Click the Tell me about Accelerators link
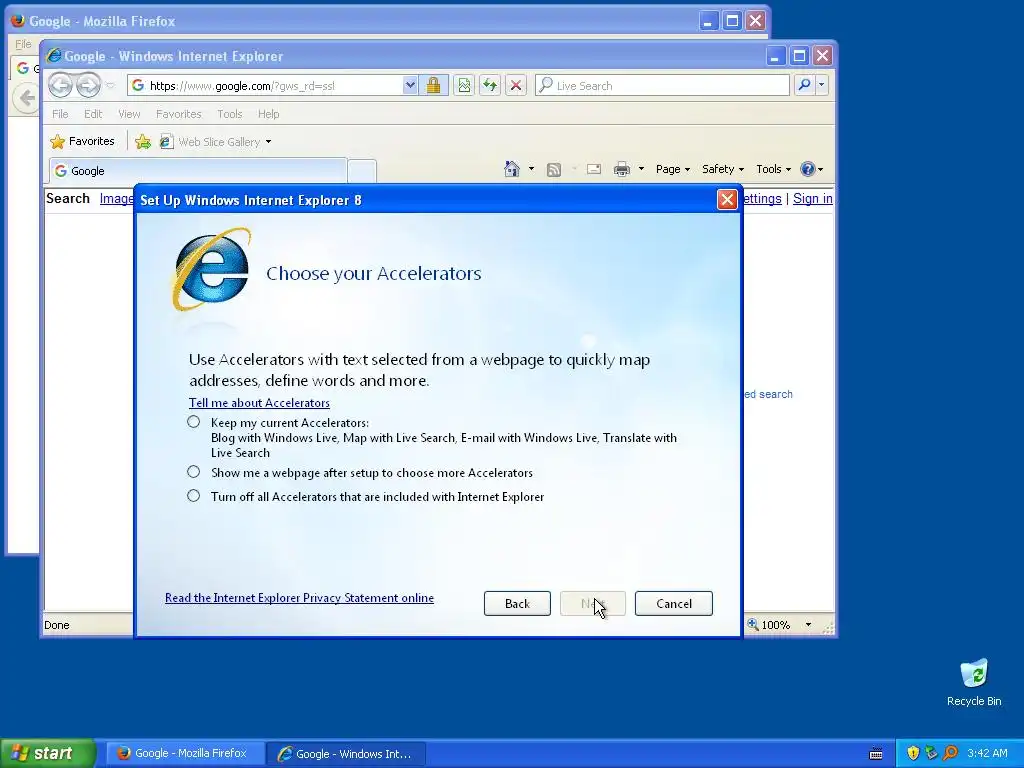The height and width of the screenshot is (768, 1024). 259,403
